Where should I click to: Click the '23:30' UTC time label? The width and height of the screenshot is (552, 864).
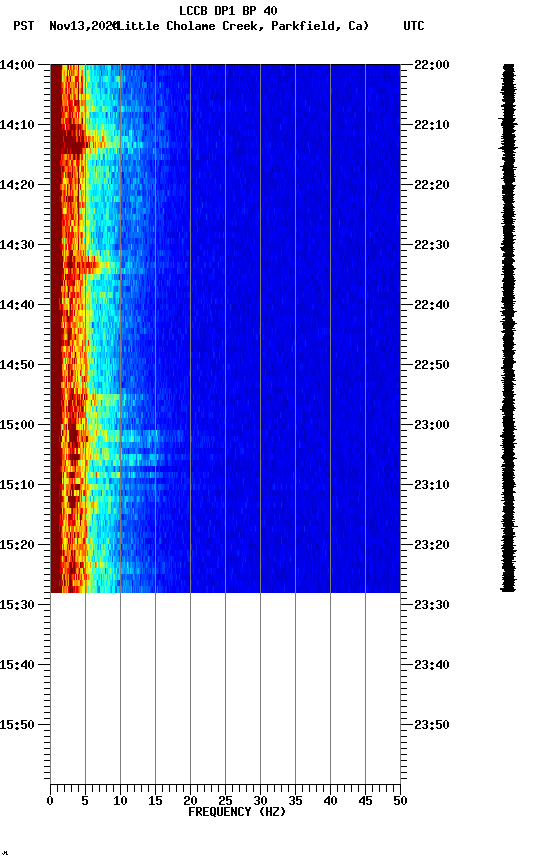[432, 606]
